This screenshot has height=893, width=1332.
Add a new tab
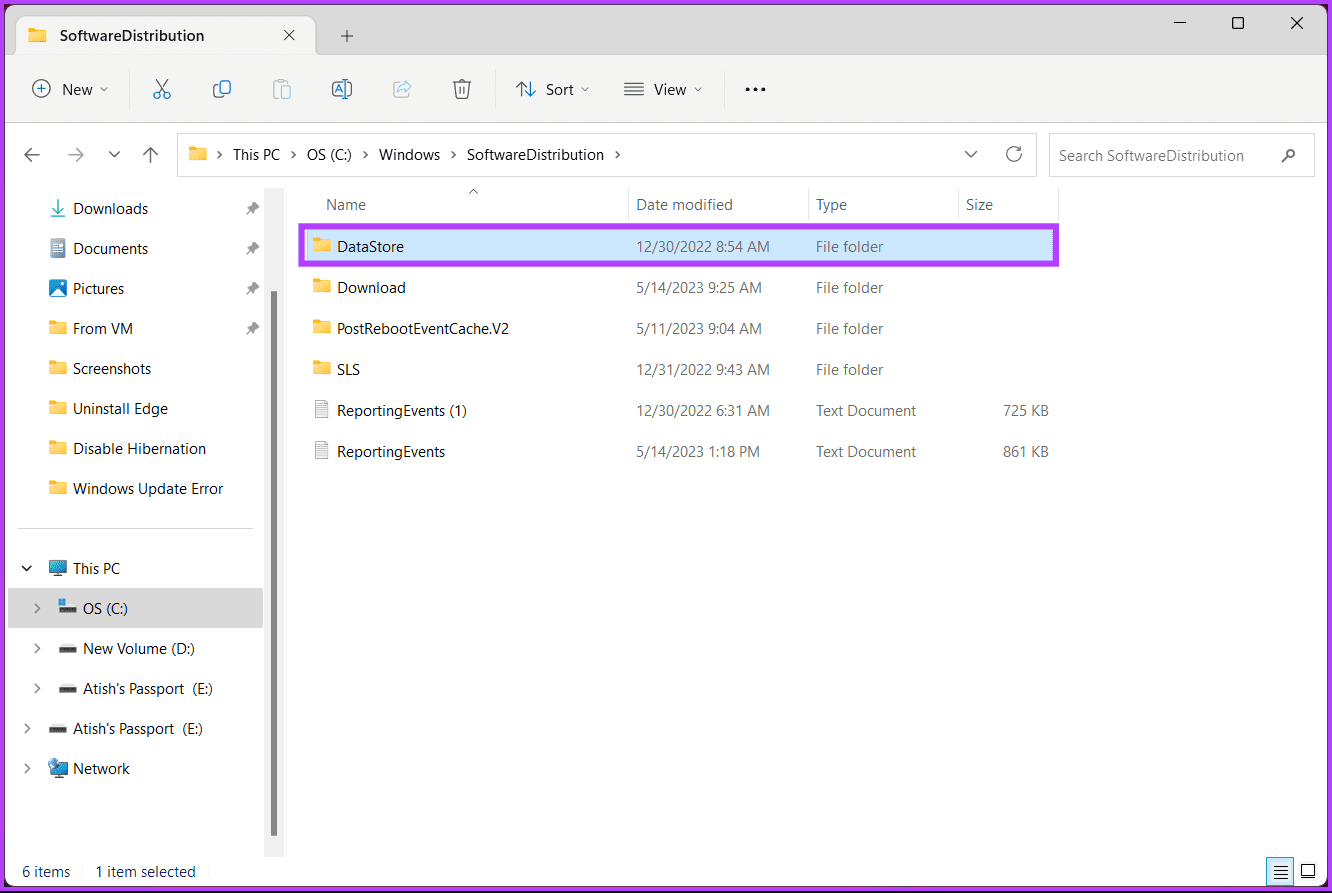coord(347,36)
